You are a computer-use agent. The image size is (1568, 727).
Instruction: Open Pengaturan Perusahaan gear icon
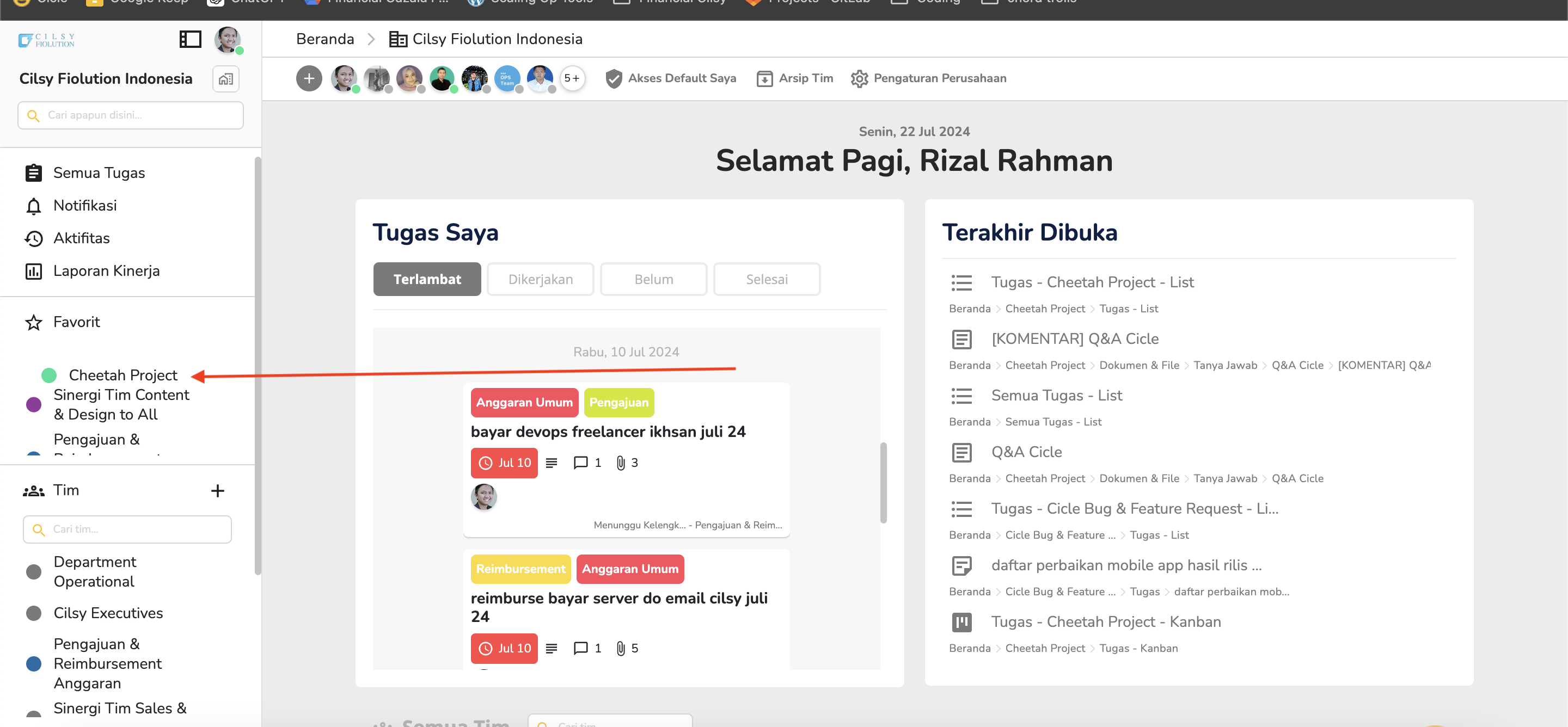[x=859, y=78]
